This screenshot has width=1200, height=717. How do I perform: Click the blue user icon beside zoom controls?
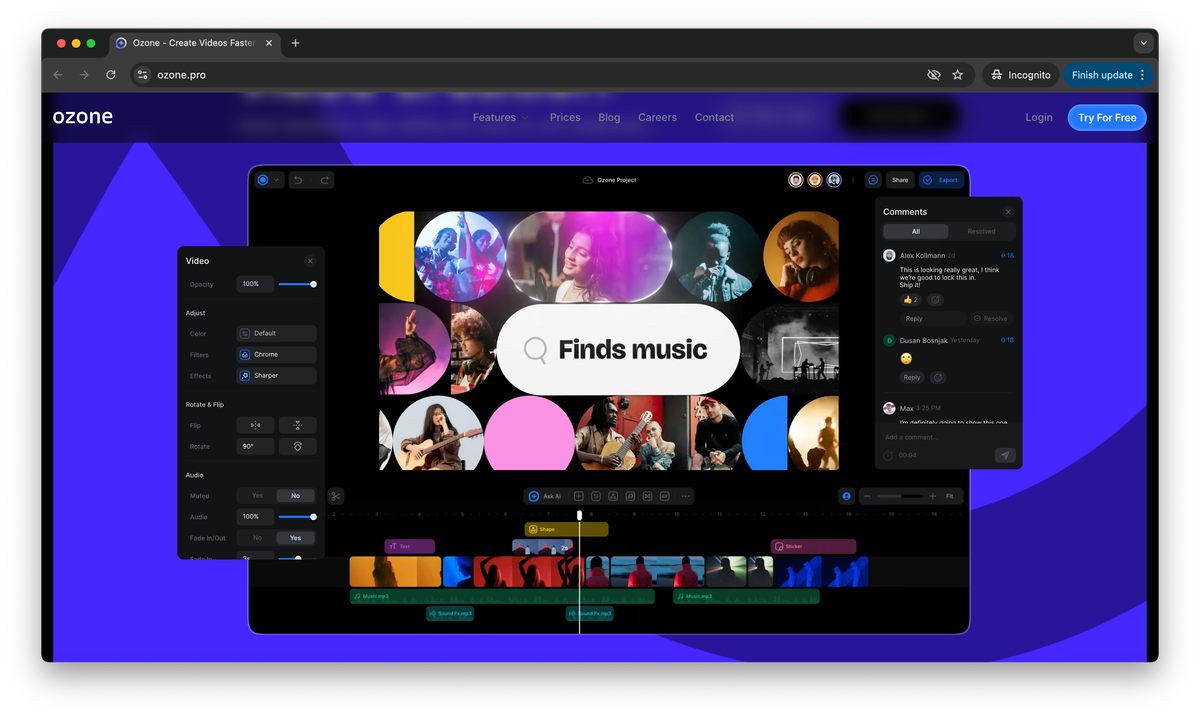[x=846, y=496]
